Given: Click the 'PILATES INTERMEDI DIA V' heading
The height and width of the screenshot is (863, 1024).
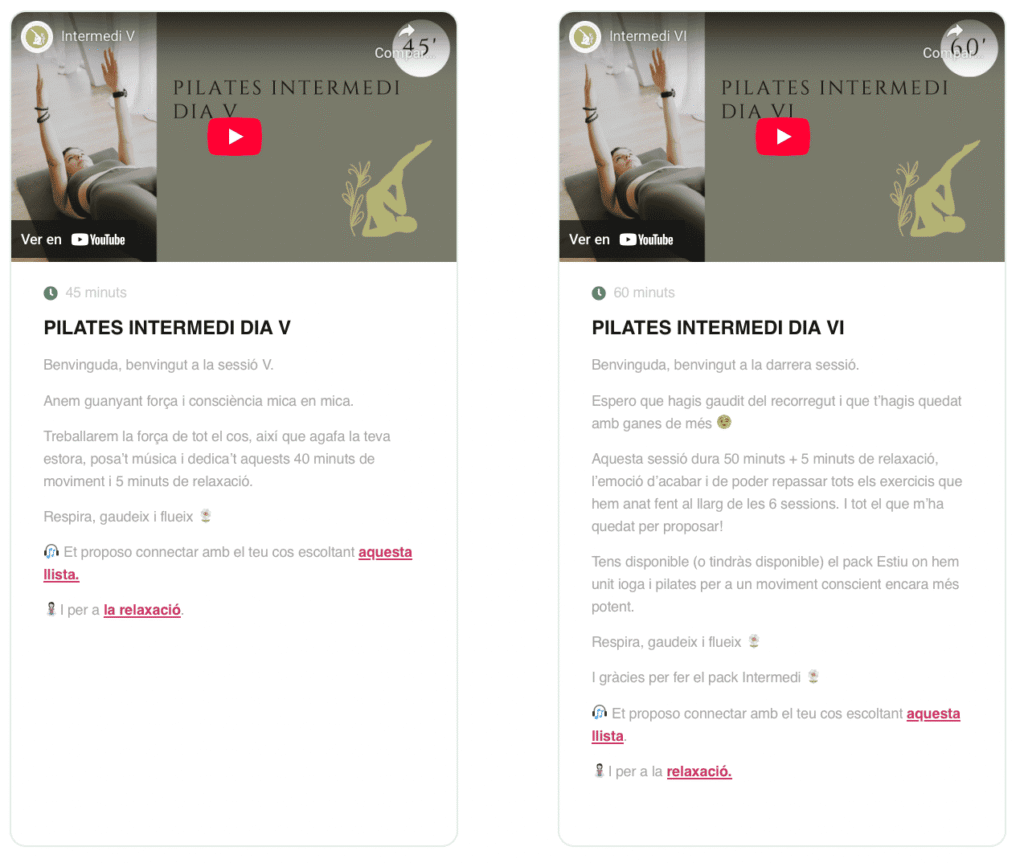Looking at the screenshot, I should [167, 328].
